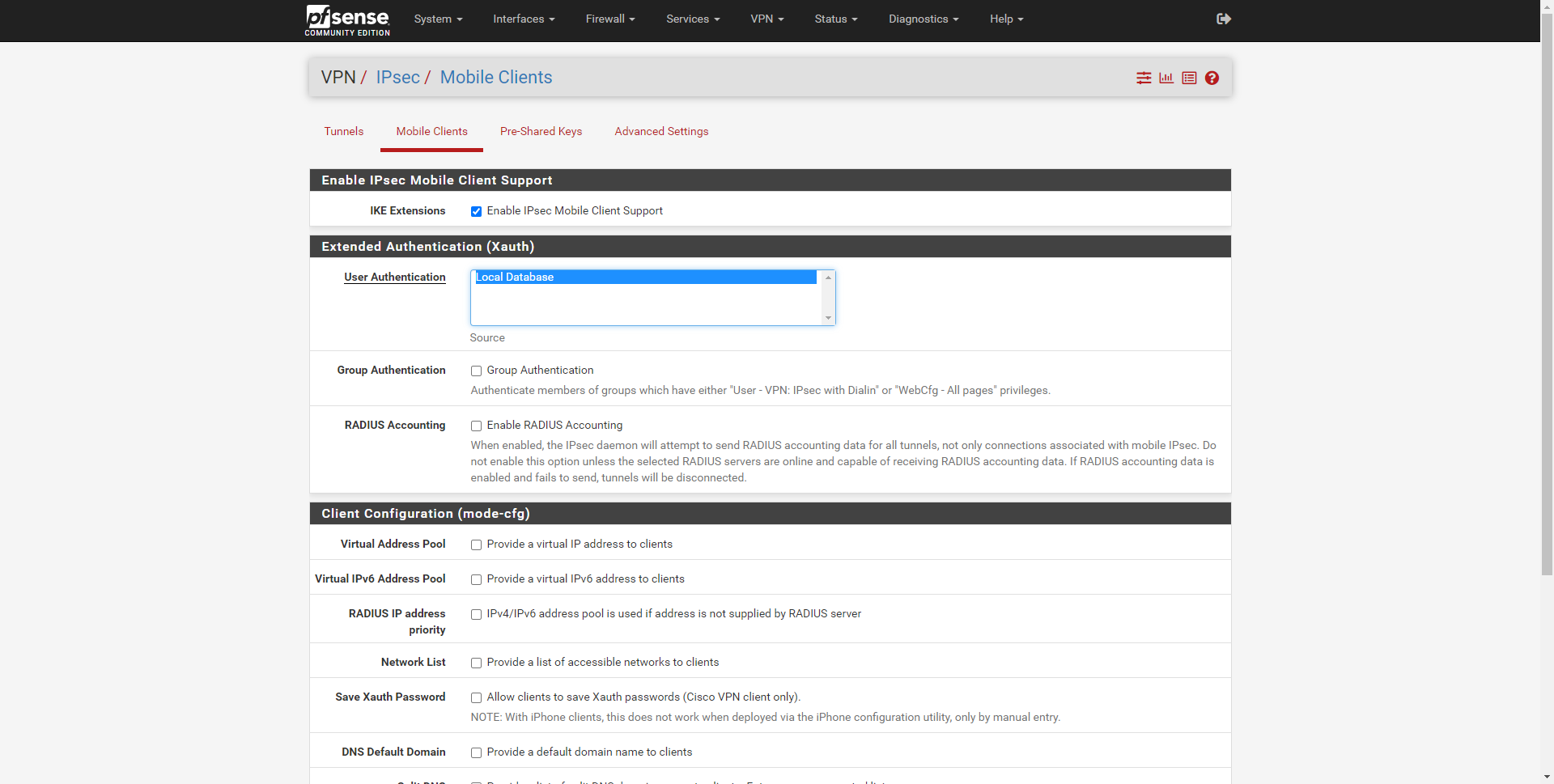The height and width of the screenshot is (784, 1554).
Task: Open the System dropdown menu
Action: 438,19
